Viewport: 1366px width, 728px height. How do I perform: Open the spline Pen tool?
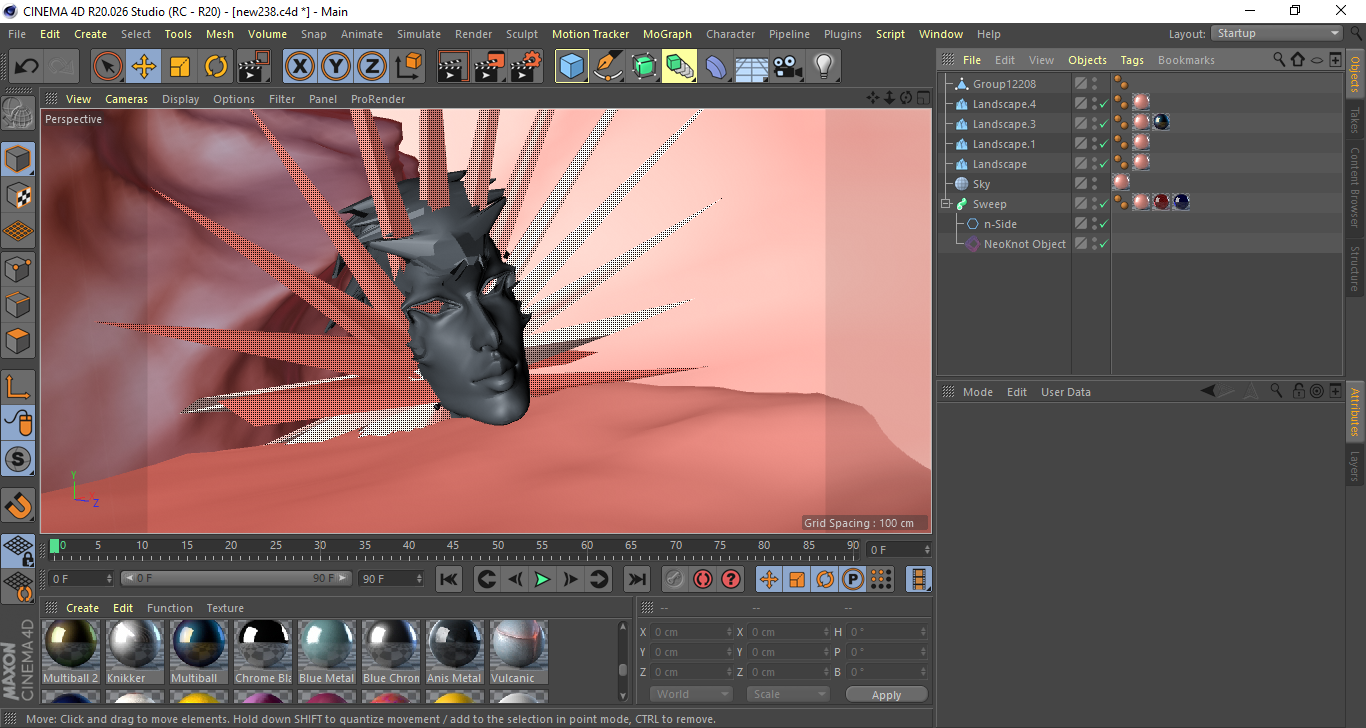coord(608,67)
